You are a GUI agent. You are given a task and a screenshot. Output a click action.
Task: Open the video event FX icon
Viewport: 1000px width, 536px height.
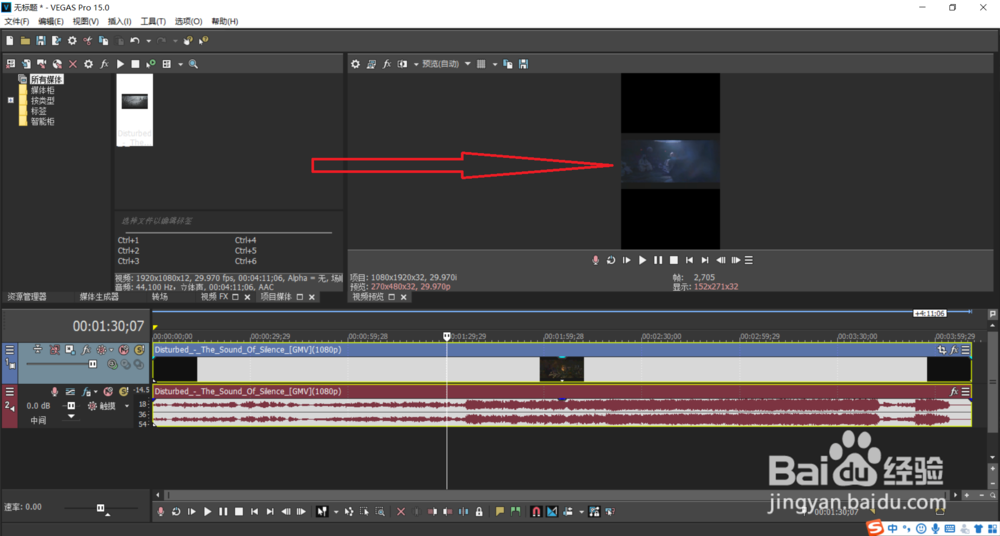click(954, 350)
